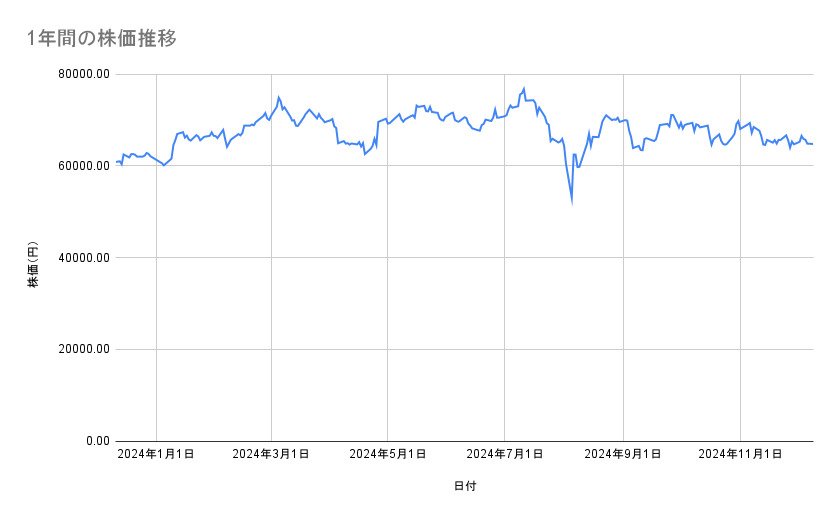Click the lowest dip of the blue line

tap(572, 201)
